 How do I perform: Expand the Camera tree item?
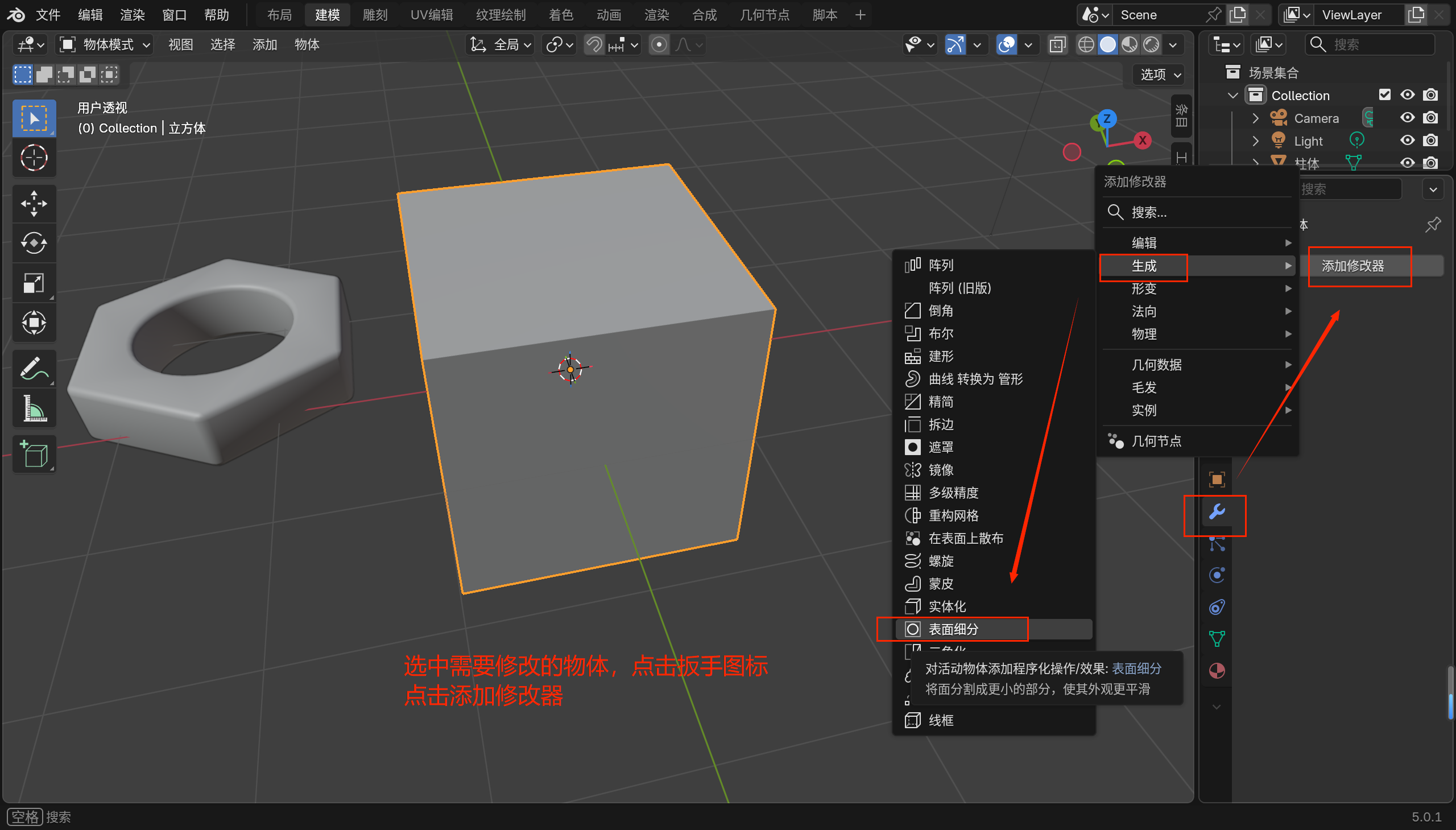[1255, 118]
